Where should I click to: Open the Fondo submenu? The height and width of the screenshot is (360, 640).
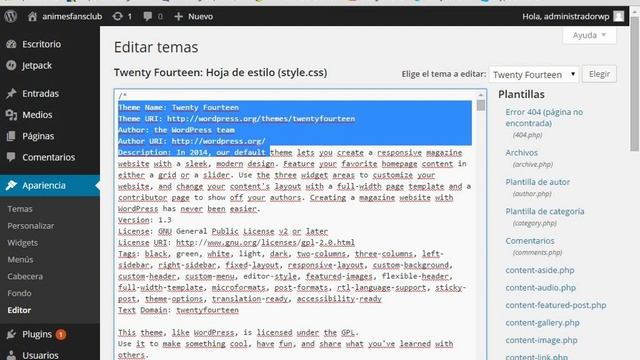point(19,293)
